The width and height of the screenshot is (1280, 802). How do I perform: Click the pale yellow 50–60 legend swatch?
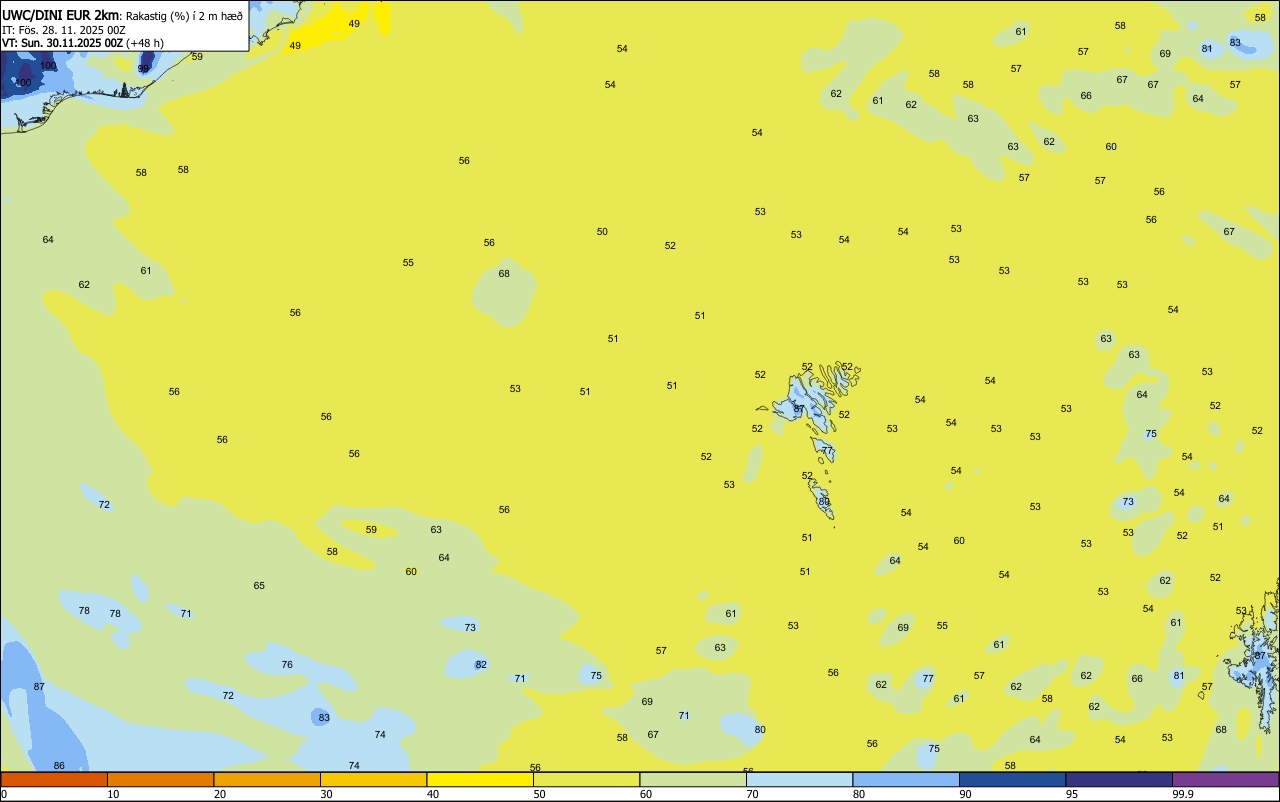point(586,779)
